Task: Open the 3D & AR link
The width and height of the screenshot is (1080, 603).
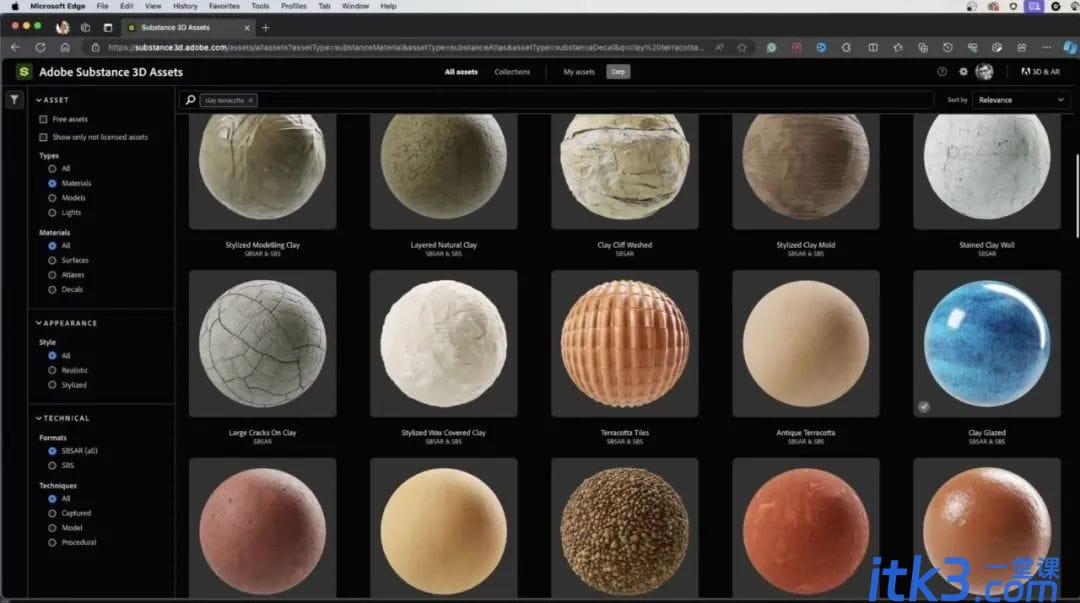Action: pos(1040,72)
